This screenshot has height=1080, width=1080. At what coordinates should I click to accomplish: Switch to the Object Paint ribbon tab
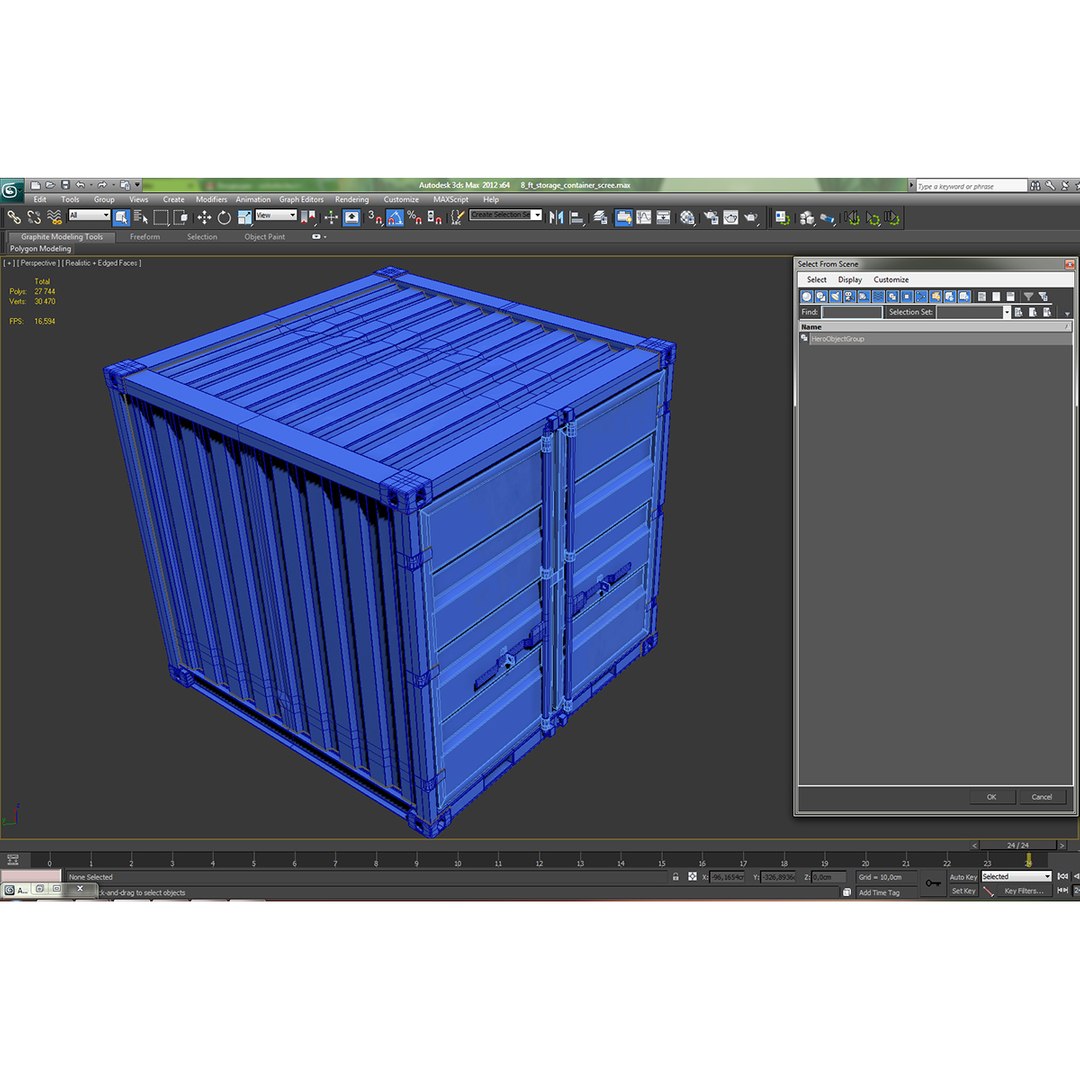pos(264,237)
